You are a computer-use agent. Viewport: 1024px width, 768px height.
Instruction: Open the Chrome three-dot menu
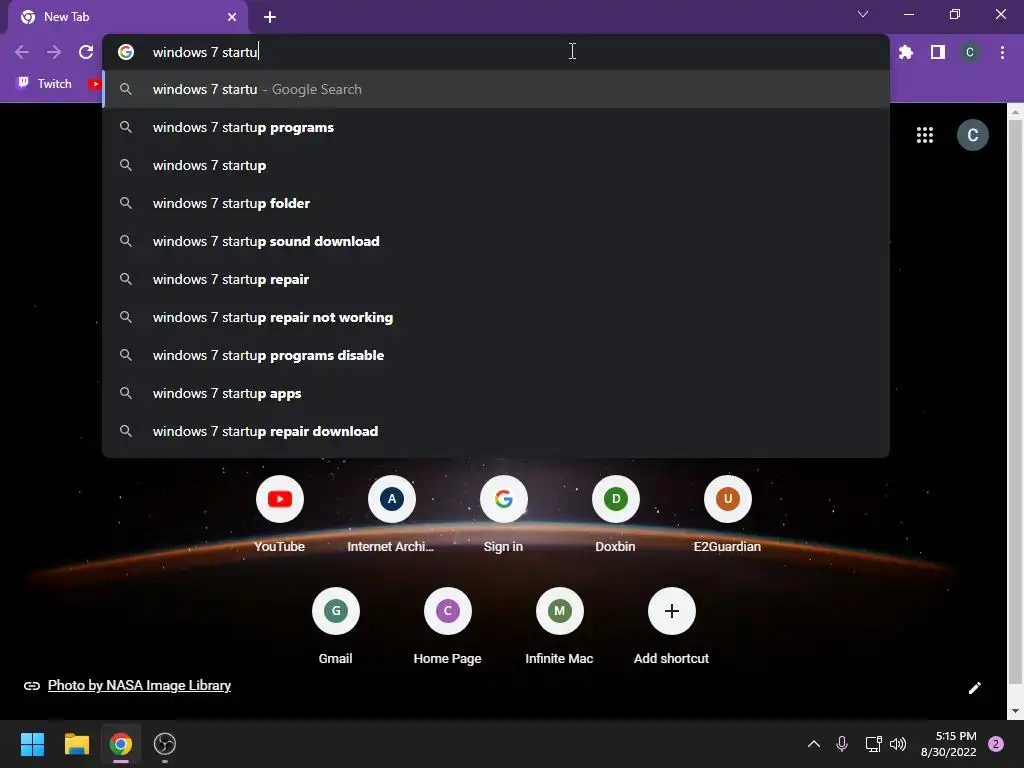[x=1002, y=52]
